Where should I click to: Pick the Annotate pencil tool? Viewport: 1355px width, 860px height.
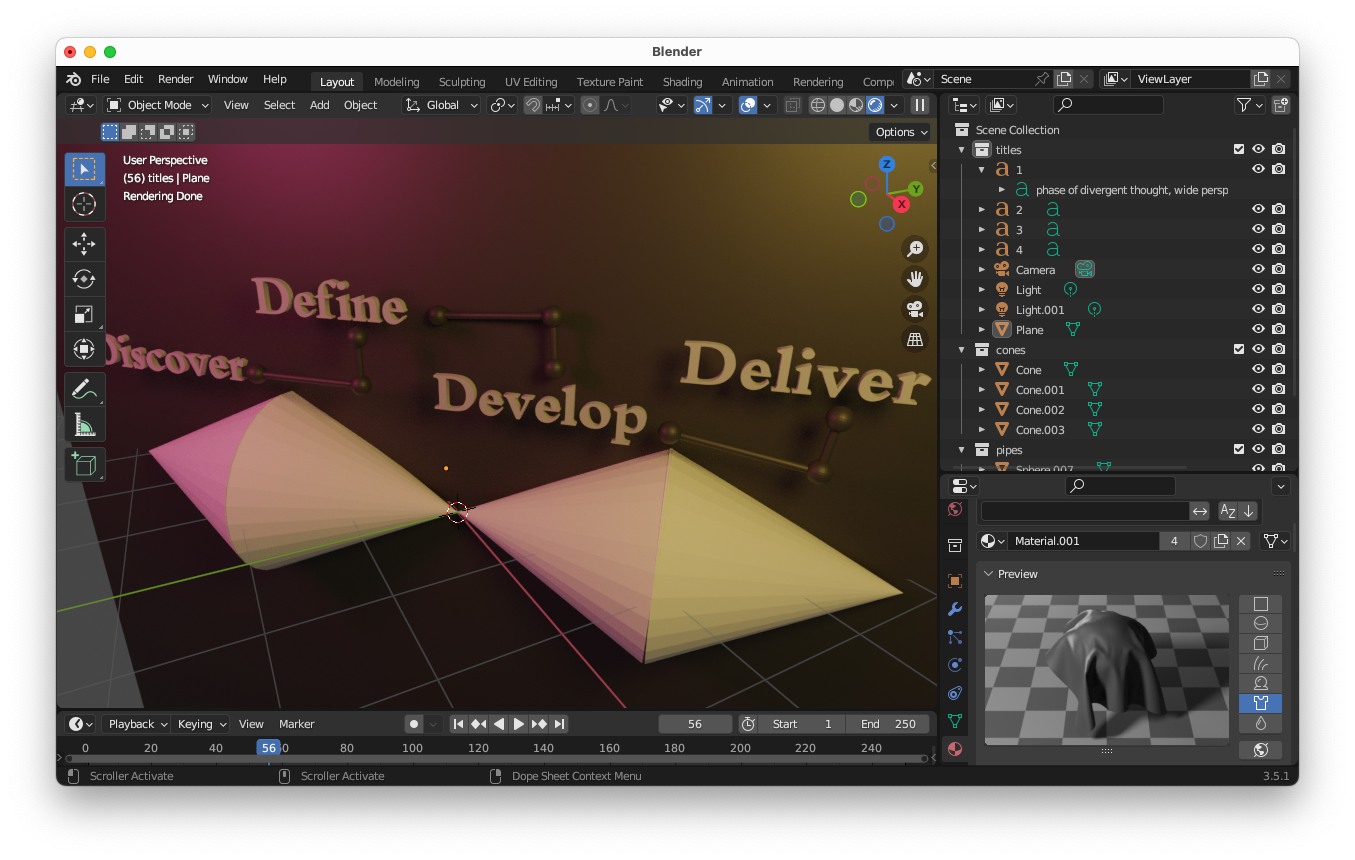coord(84,390)
